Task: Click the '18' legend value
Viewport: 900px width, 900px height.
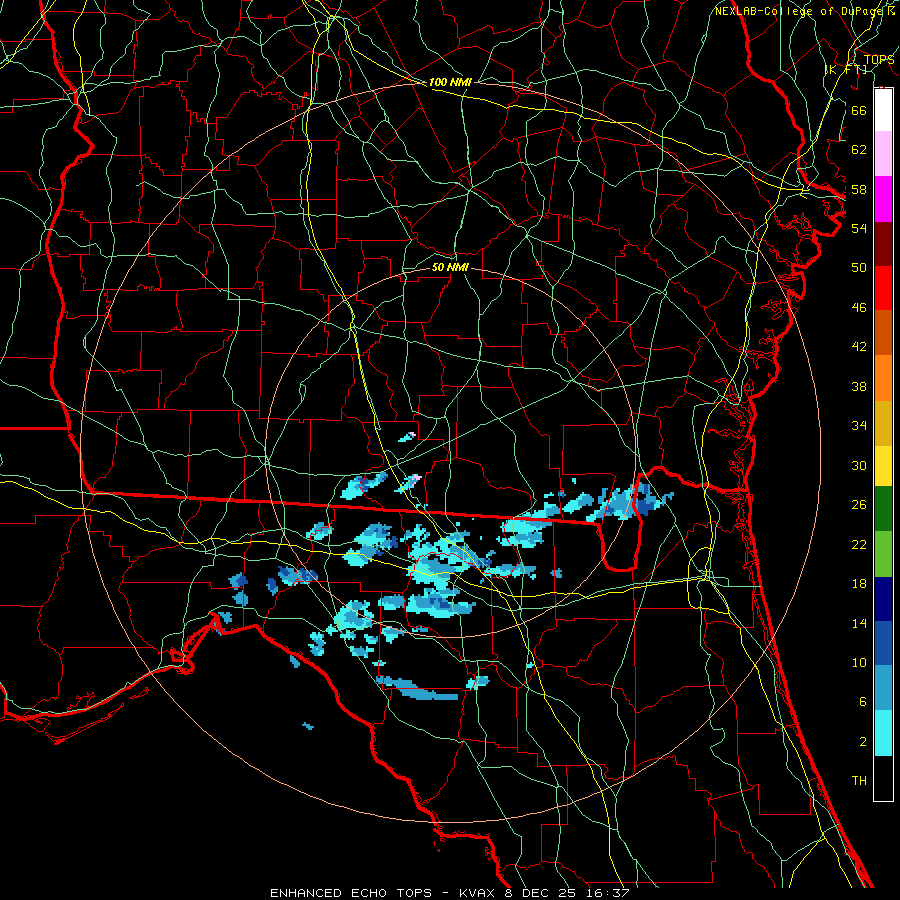Action: [859, 584]
